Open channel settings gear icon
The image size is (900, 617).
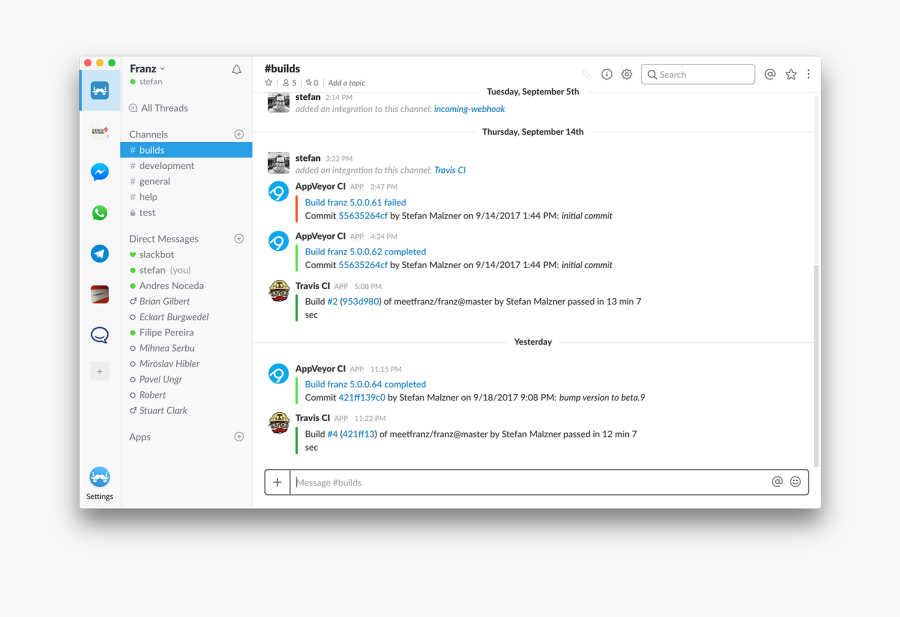click(x=627, y=74)
